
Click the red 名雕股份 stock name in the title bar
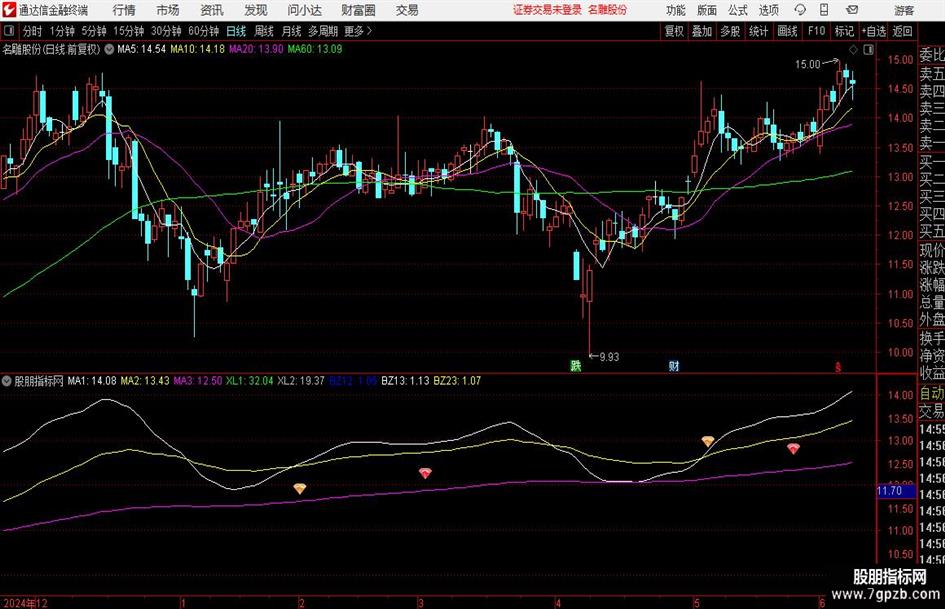click(x=608, y=10)
